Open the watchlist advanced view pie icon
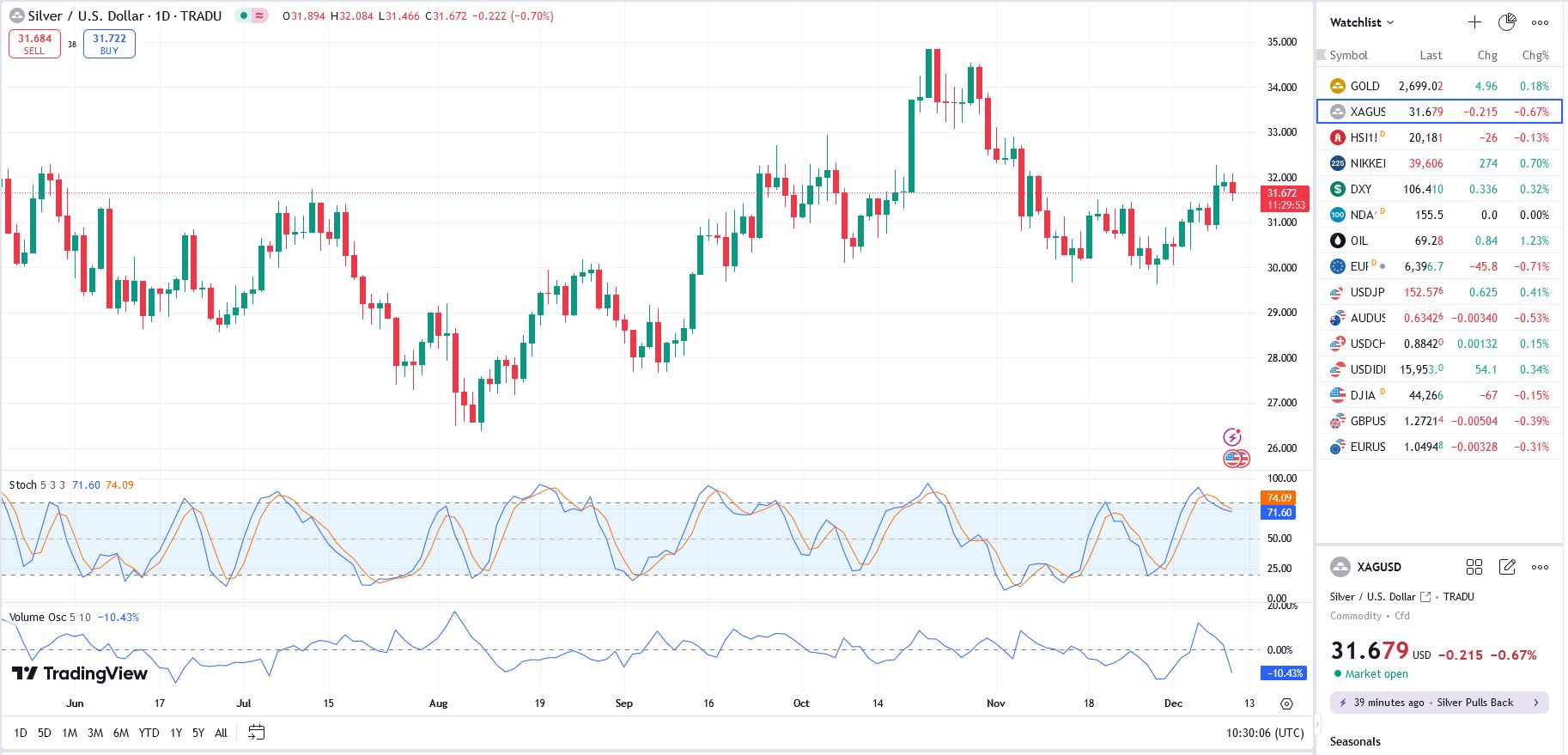This screenshot has height=755, width=1568. point(1507,22)
